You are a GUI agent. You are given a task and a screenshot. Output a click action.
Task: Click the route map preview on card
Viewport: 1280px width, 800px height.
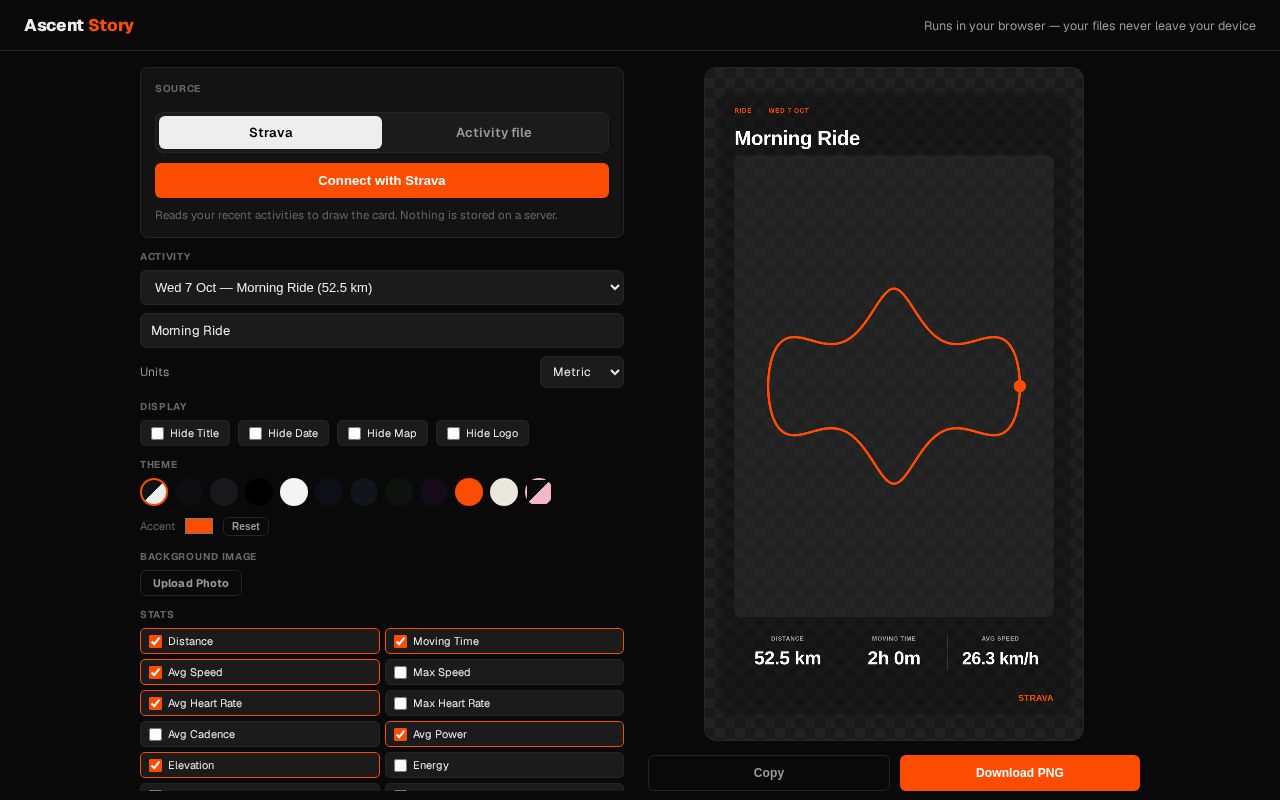(894, 386)
